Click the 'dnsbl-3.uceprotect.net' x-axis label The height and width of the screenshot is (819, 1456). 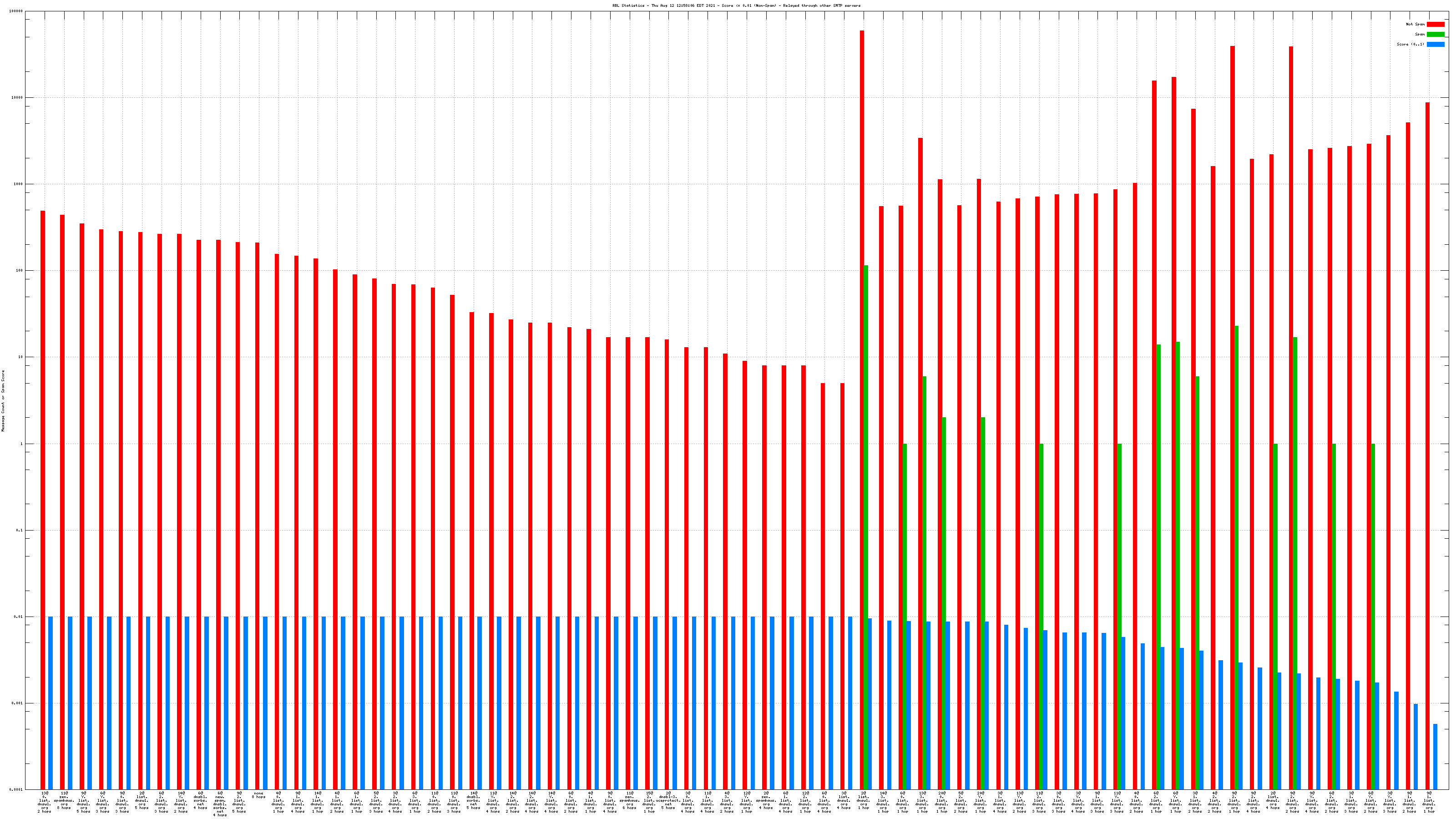coord(669,800)
